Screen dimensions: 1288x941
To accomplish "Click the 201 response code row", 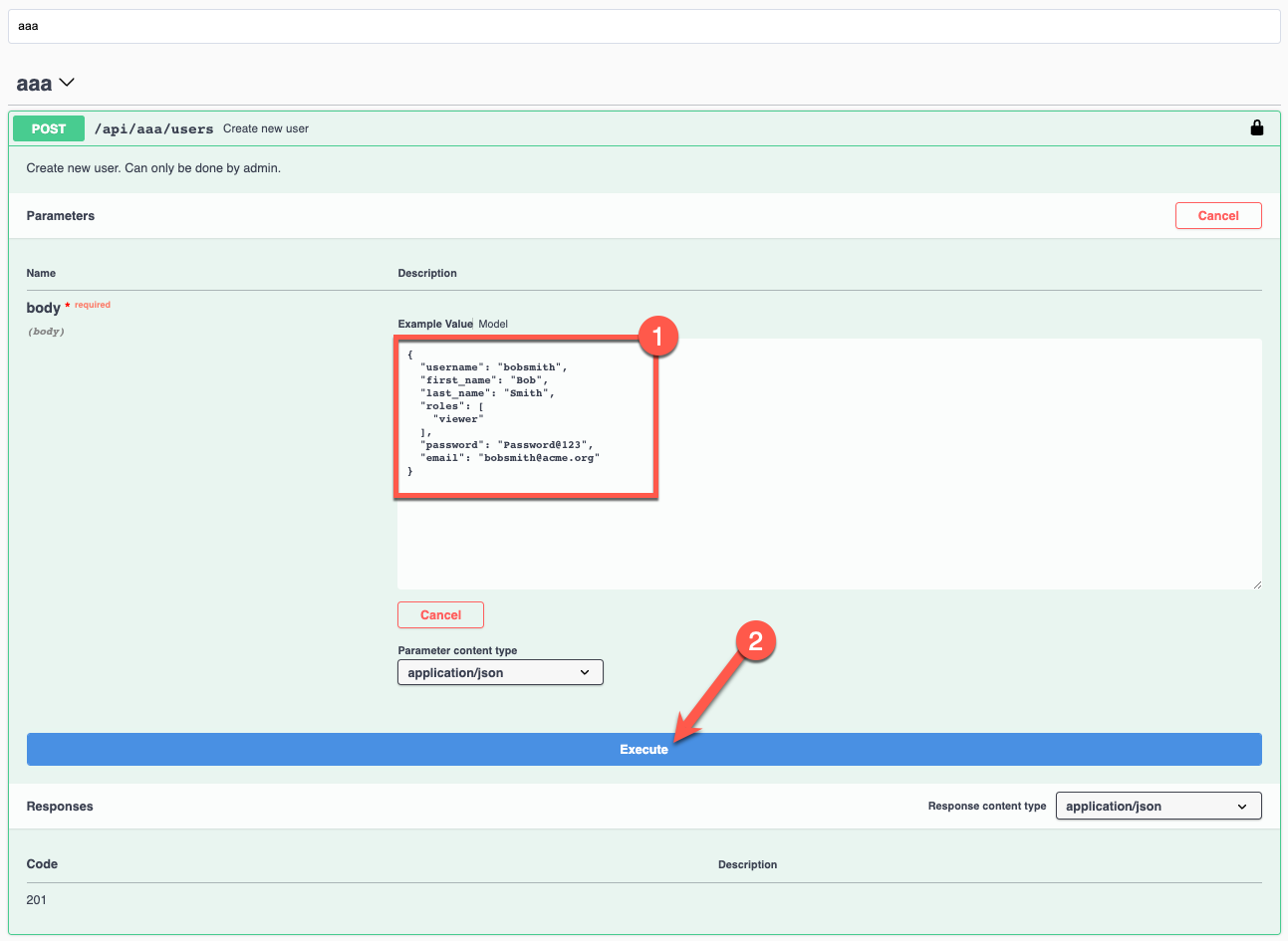I will 39,899.
